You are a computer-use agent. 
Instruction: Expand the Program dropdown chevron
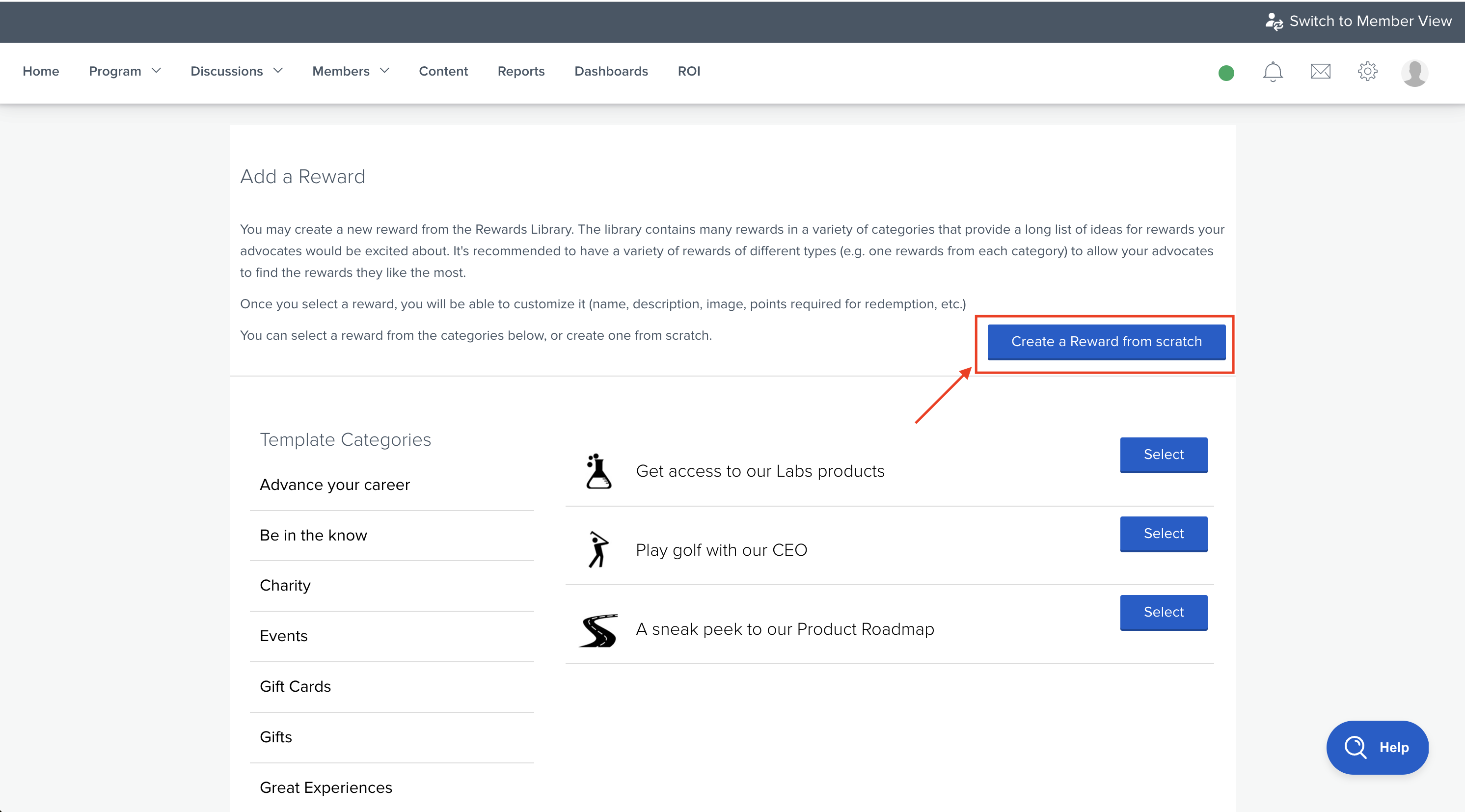click(157, 71)
